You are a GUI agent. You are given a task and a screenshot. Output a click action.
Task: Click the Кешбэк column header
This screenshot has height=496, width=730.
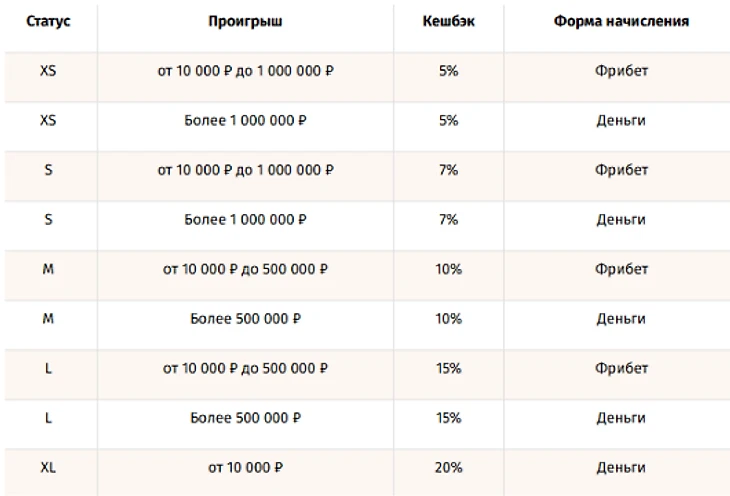(448, 21)
